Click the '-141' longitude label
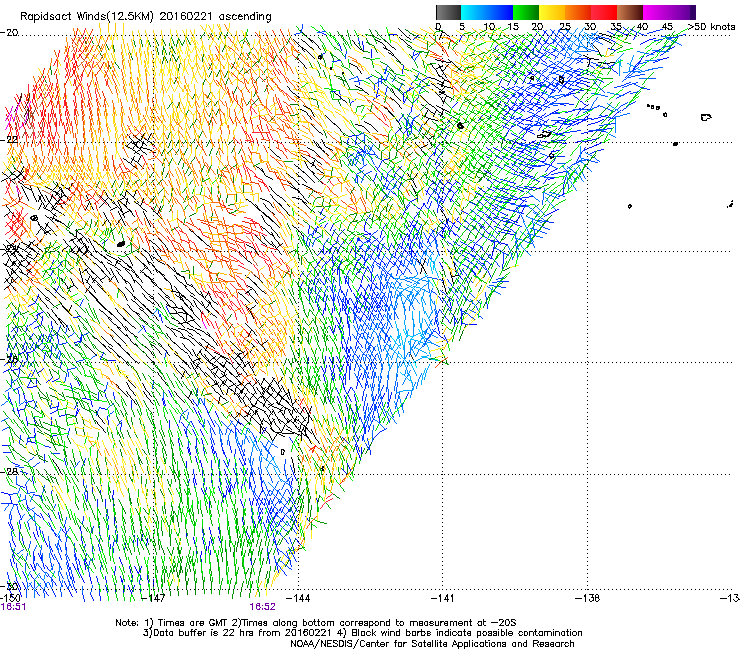The image size is (740, 650). coord(442,598)
